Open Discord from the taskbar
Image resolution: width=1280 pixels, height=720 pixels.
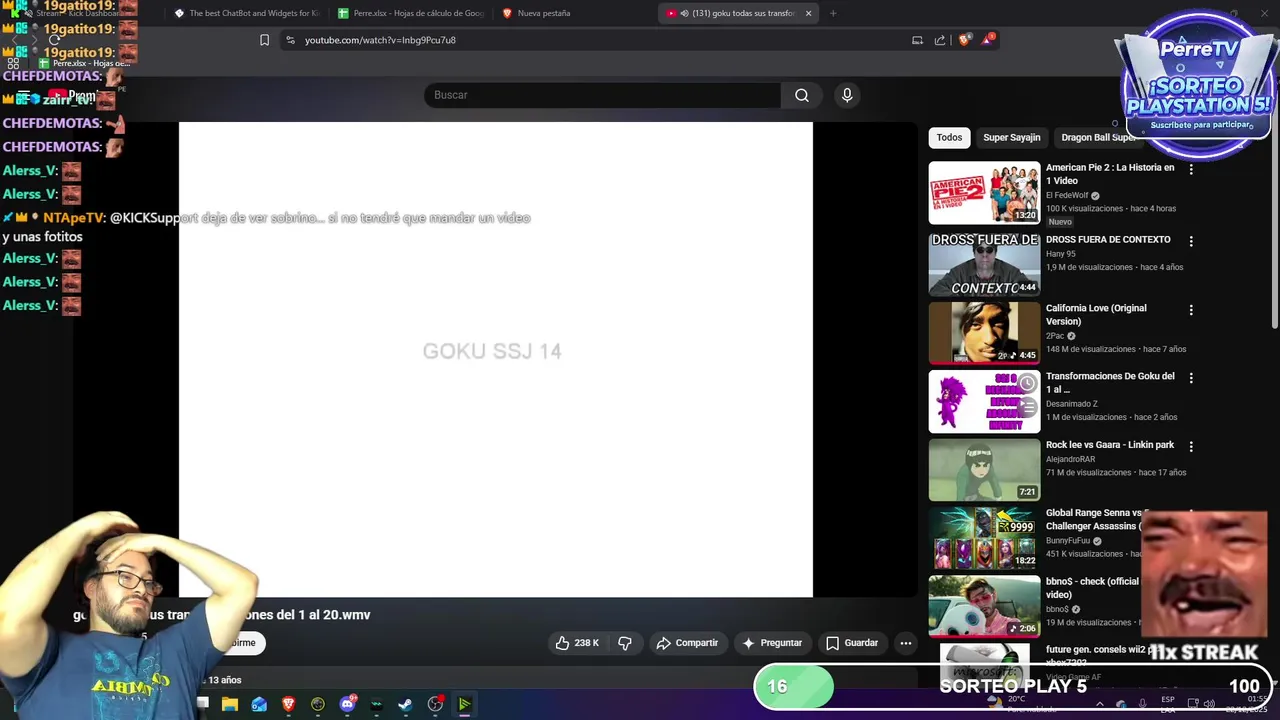[347, 704]
